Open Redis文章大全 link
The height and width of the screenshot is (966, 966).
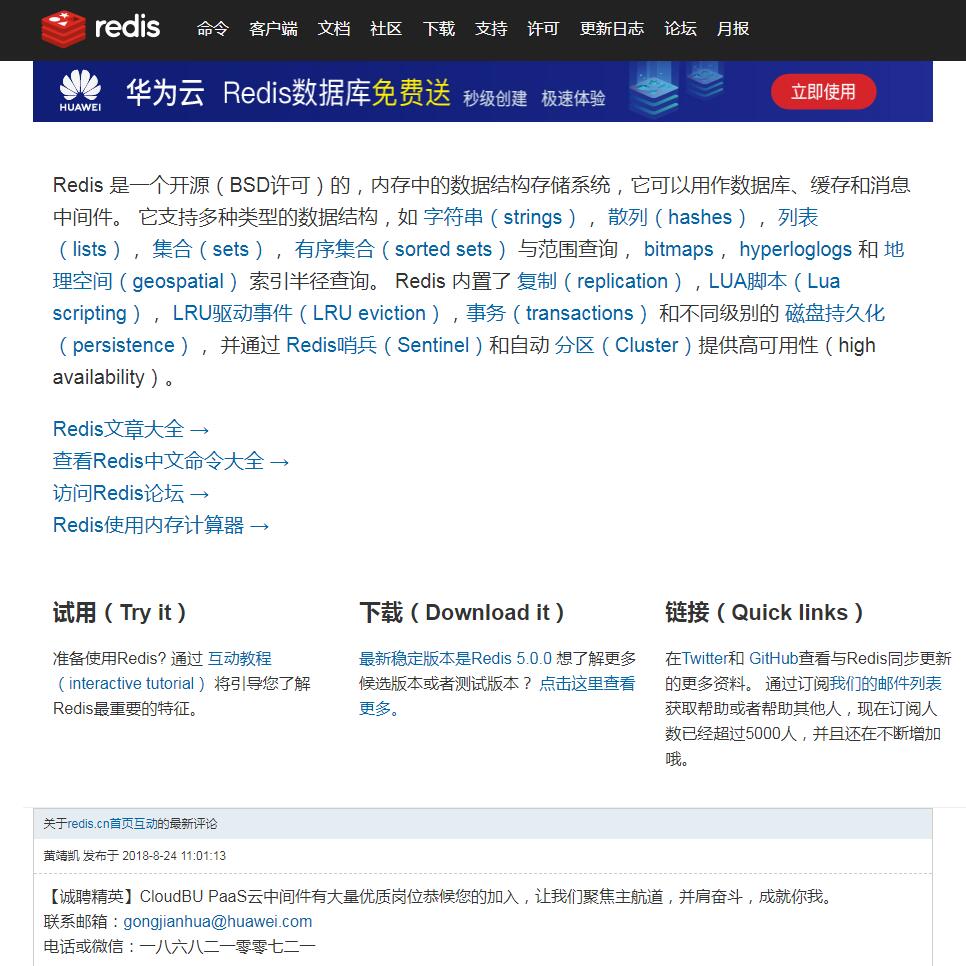(x=131, y=429)
